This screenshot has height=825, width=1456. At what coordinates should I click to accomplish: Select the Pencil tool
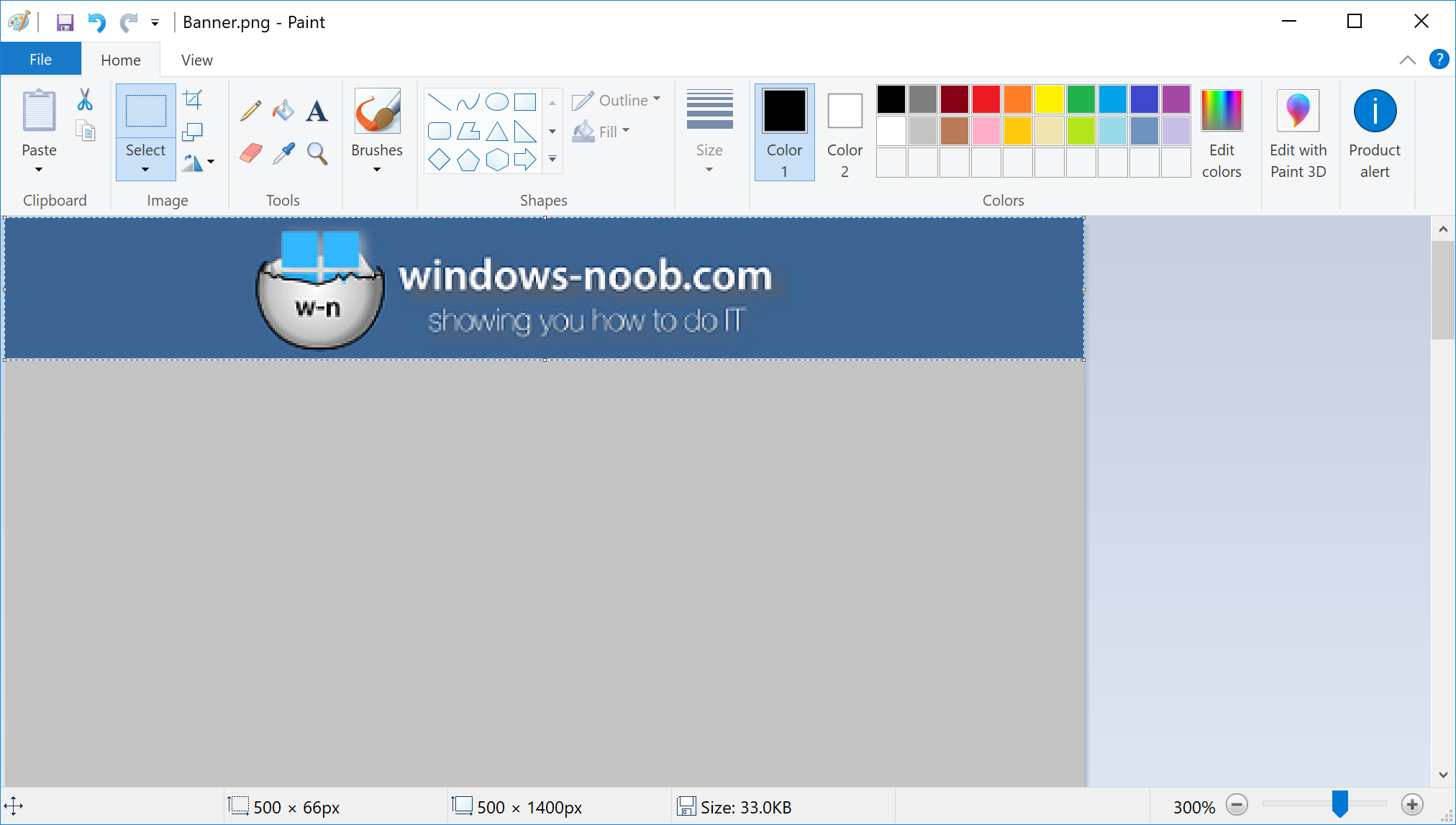point(251,110)
